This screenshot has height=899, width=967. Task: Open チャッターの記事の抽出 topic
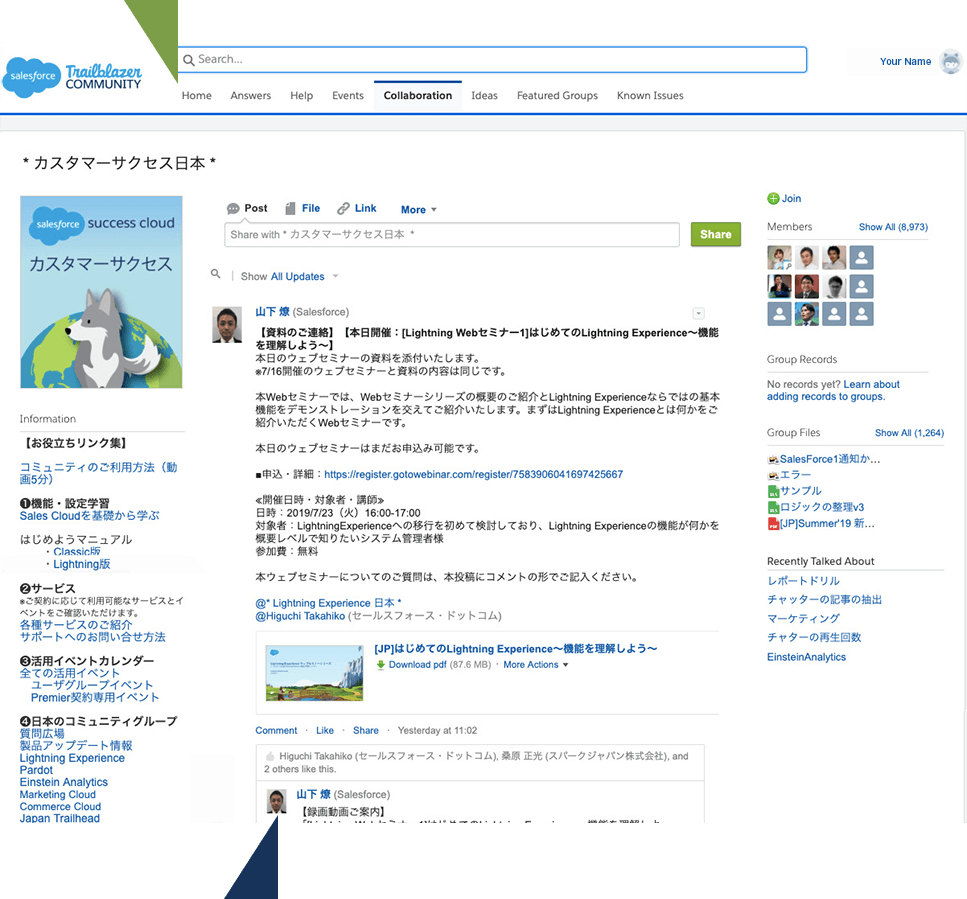825,599
